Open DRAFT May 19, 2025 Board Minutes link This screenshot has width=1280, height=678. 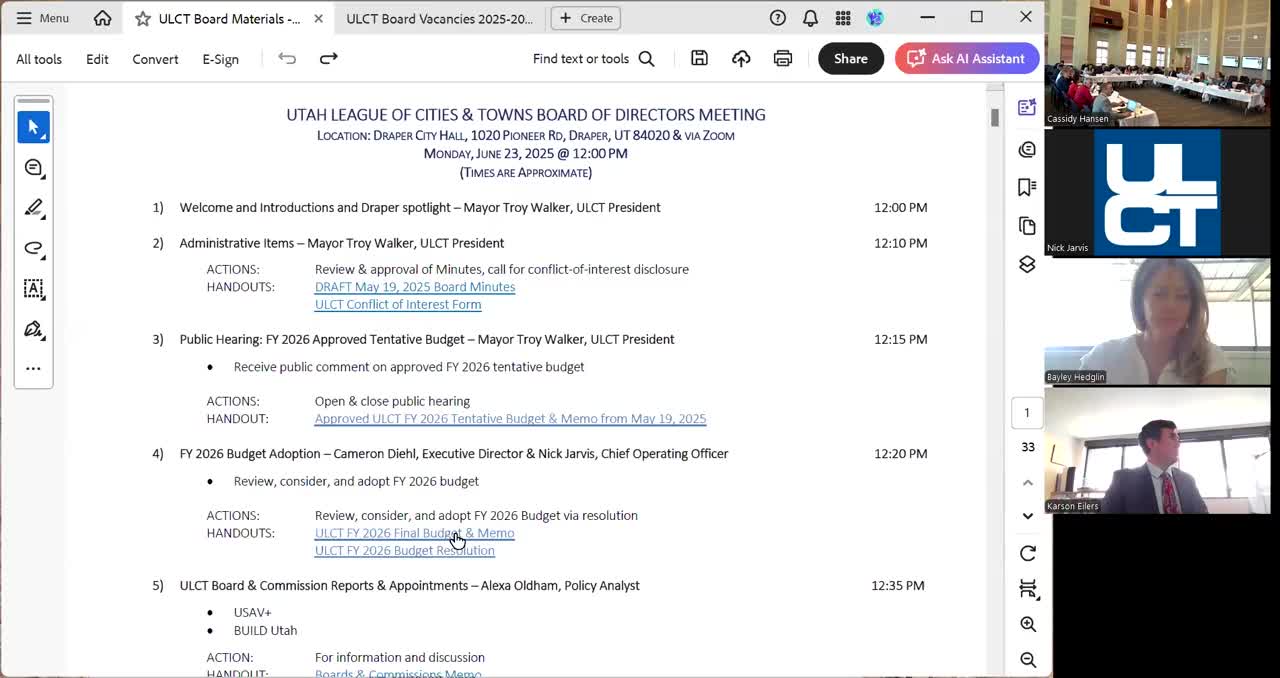[415, 287]
